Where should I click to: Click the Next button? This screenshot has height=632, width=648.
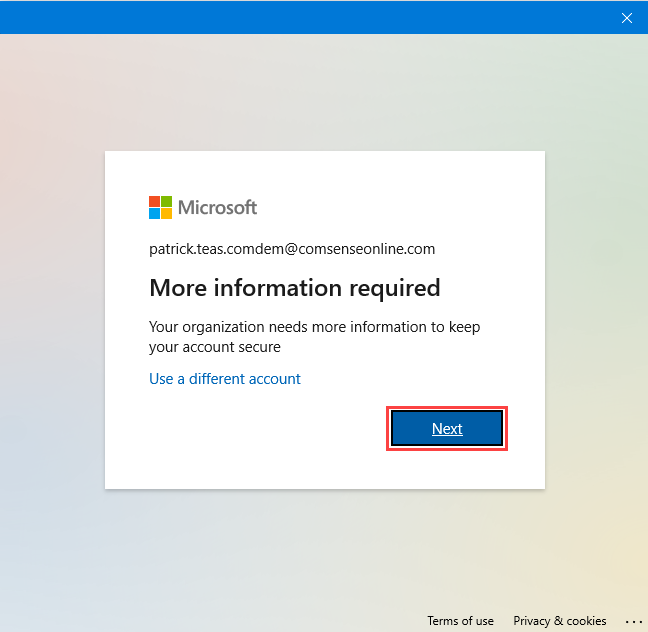point(447,428)
